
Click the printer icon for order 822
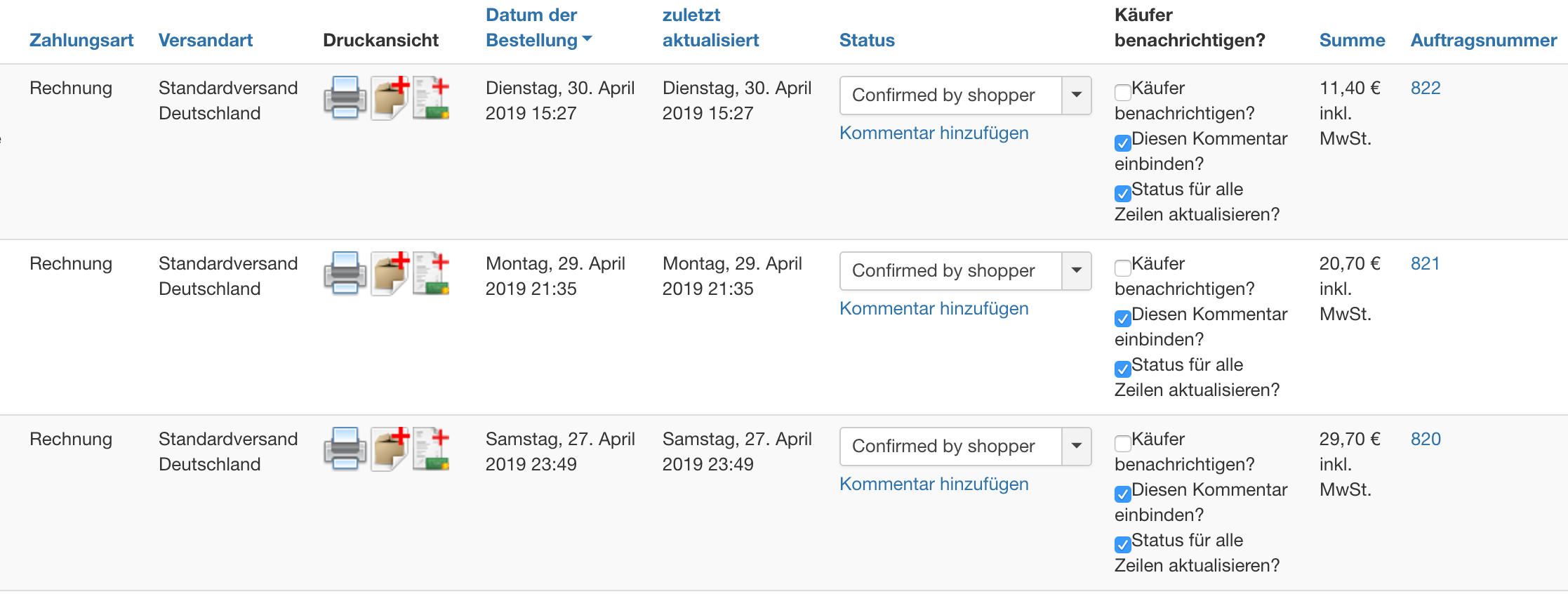point(345,98)
